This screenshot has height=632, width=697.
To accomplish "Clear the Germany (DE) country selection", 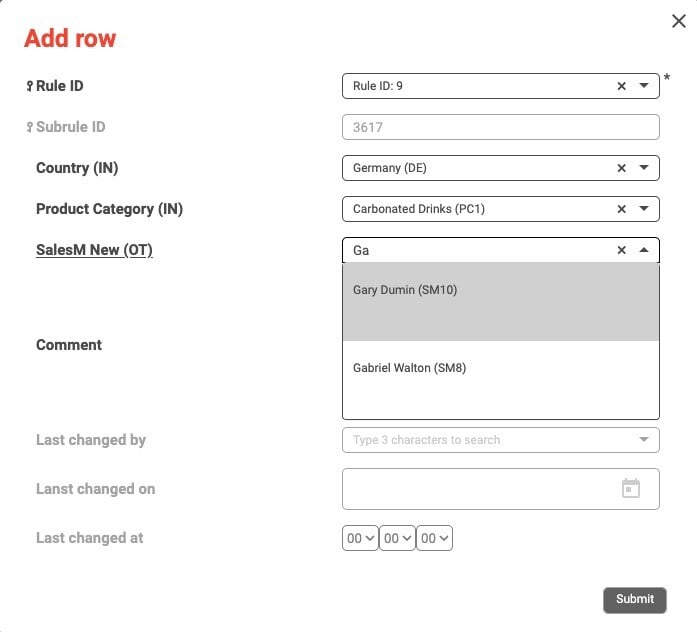I will pos(621,168).
